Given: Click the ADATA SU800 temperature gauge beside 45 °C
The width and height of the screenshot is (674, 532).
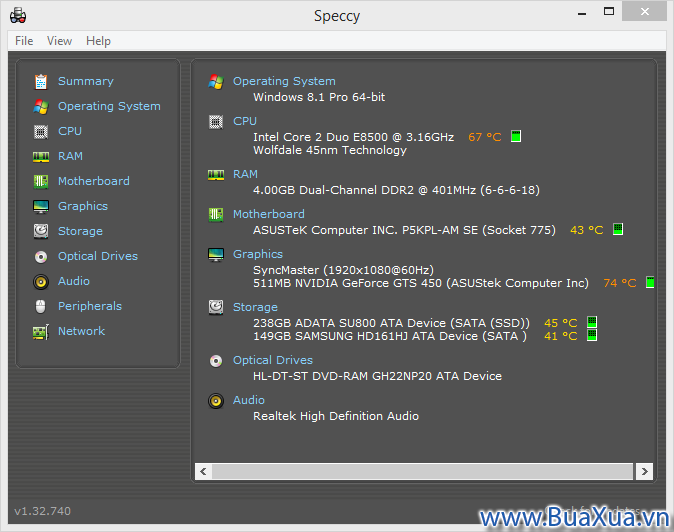Looking at the screenshot, I should (x=592, y=322).
